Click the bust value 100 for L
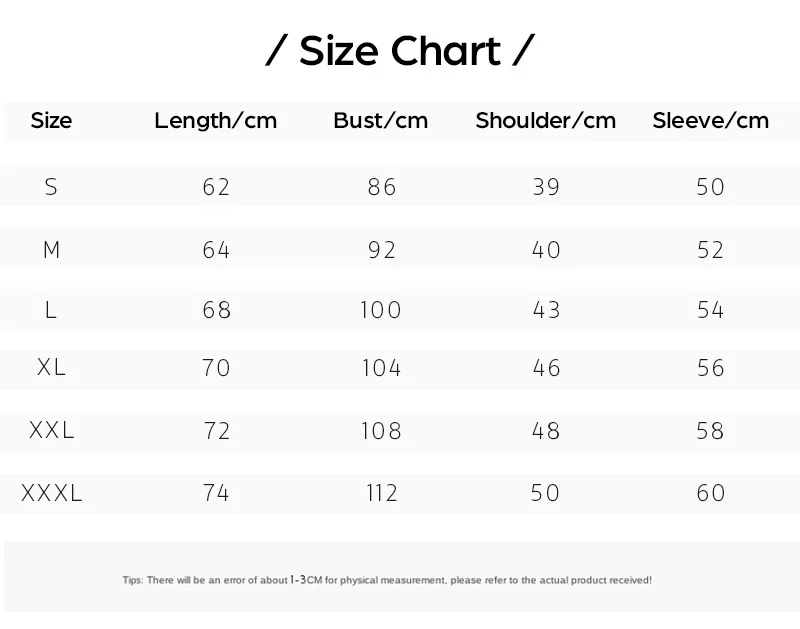Image resolution: width=800 pixels, height=629 pixels. tap(381, 310)
